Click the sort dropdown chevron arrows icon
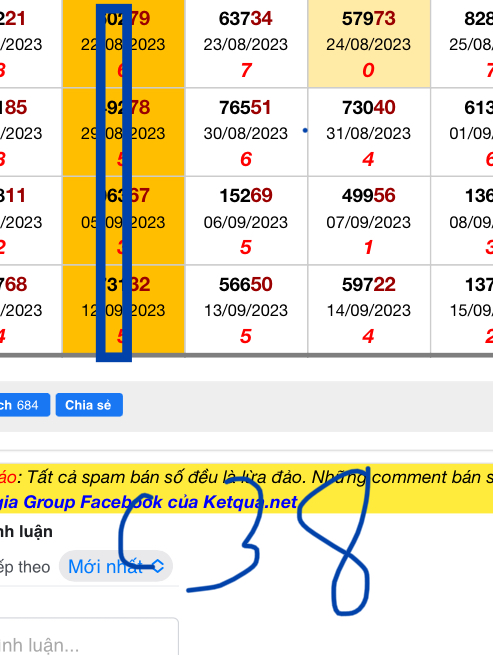Image resolution: width=493 pixels, height=655 pixels. (x=158, y=566)
